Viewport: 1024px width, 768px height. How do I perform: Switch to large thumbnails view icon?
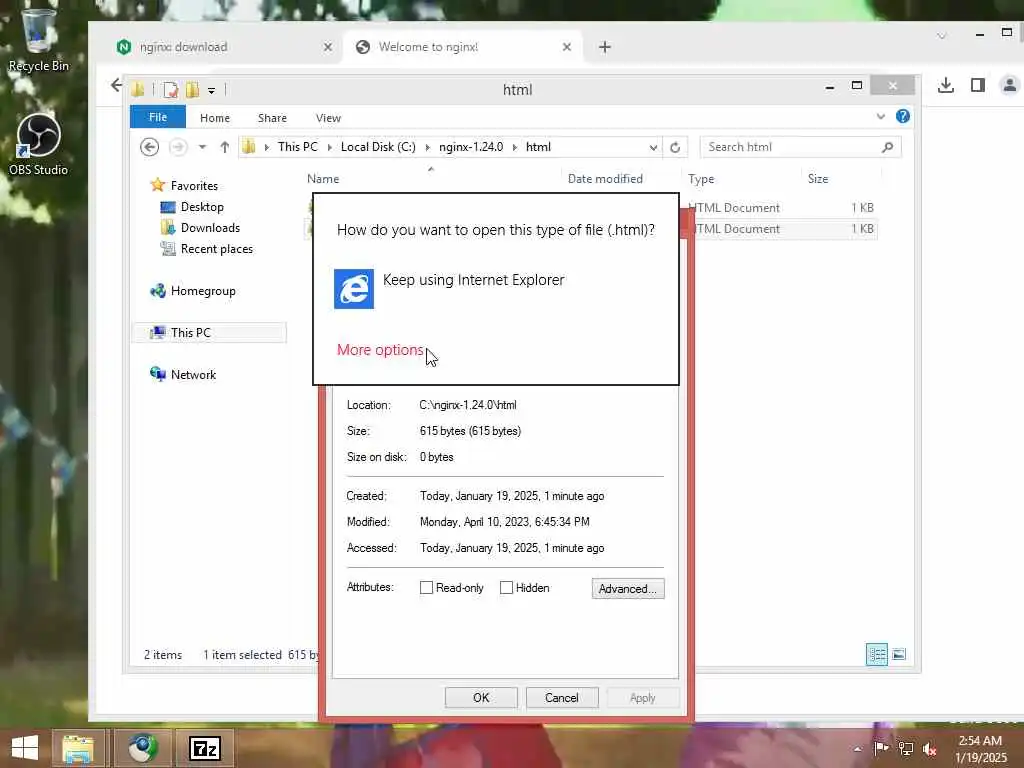click(x=899, y=654)
